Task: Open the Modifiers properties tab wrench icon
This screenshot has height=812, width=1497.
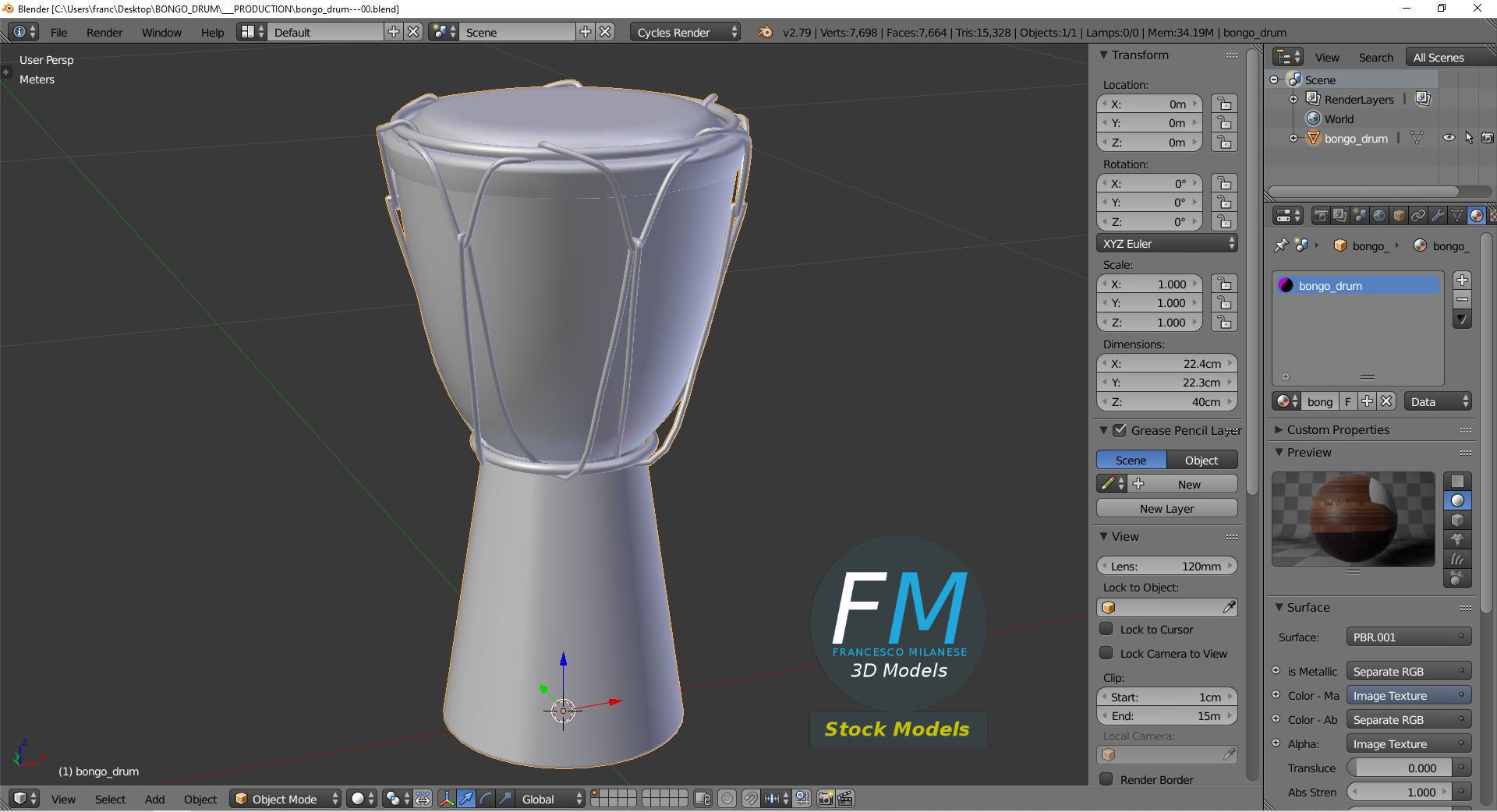Action: click(x=1438, y=215)
